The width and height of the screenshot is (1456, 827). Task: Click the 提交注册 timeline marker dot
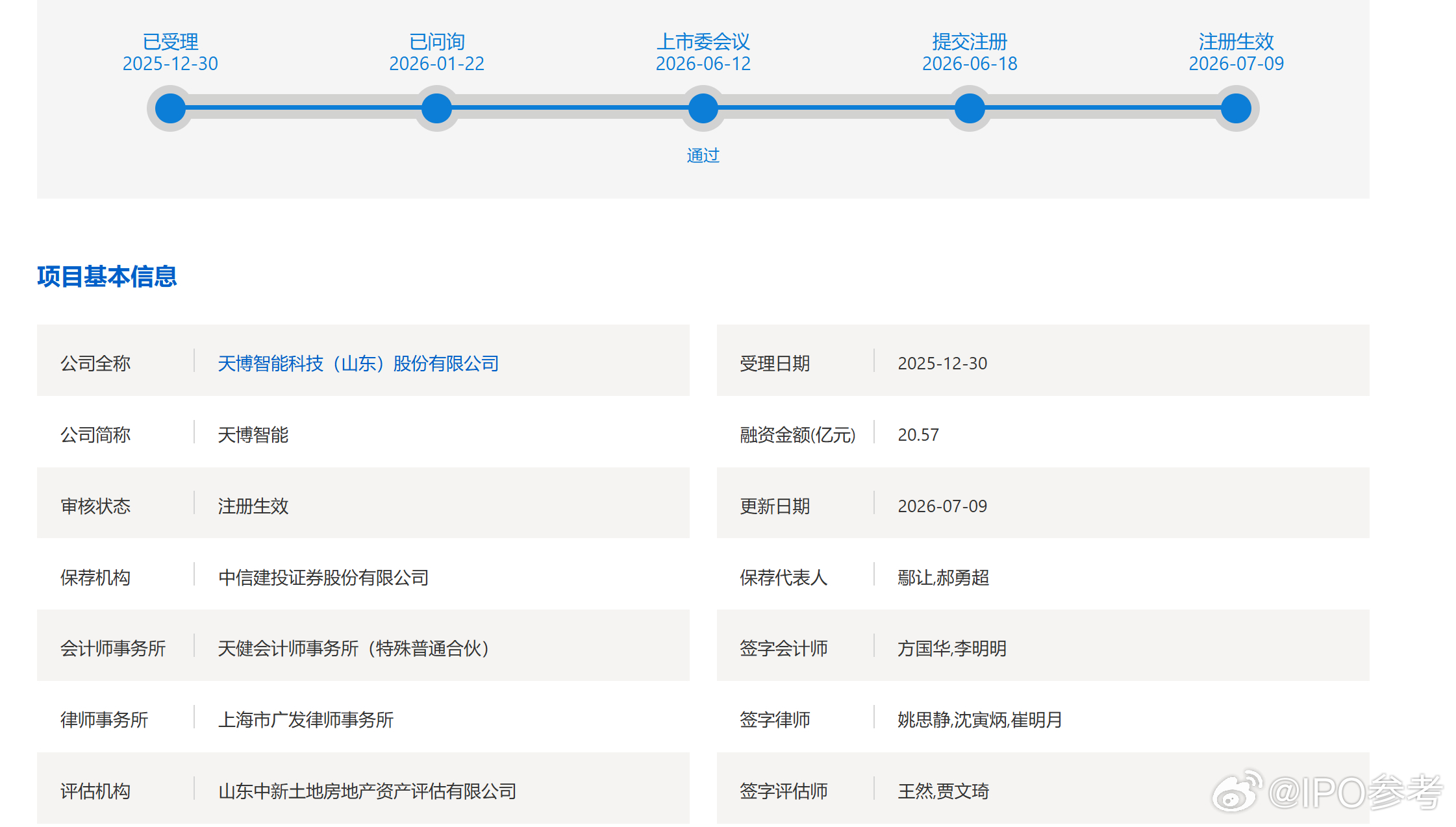click(970, 108)
